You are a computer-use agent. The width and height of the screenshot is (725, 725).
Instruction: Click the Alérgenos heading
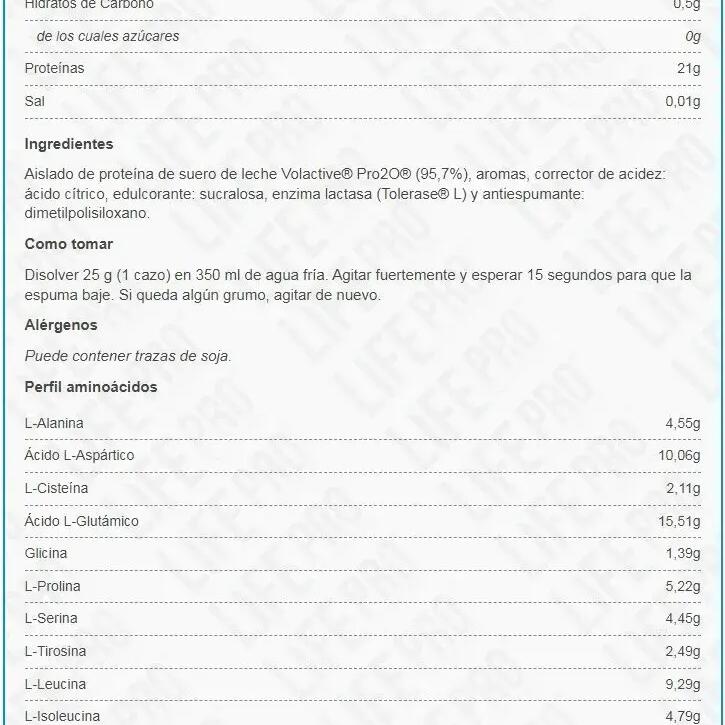click(61, 325)
